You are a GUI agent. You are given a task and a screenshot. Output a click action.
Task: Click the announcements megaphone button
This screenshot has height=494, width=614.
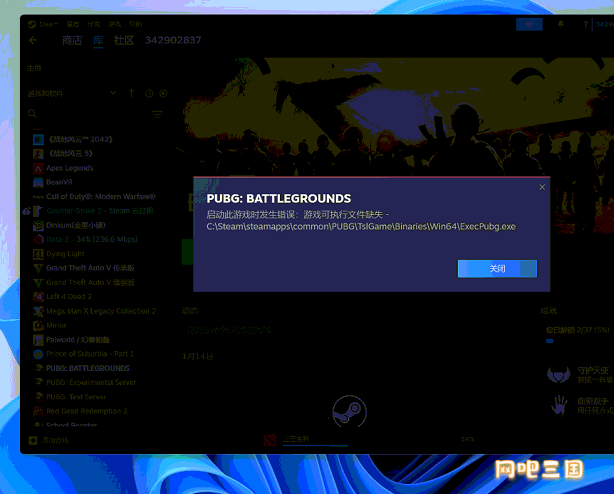(x=529, y=24)
